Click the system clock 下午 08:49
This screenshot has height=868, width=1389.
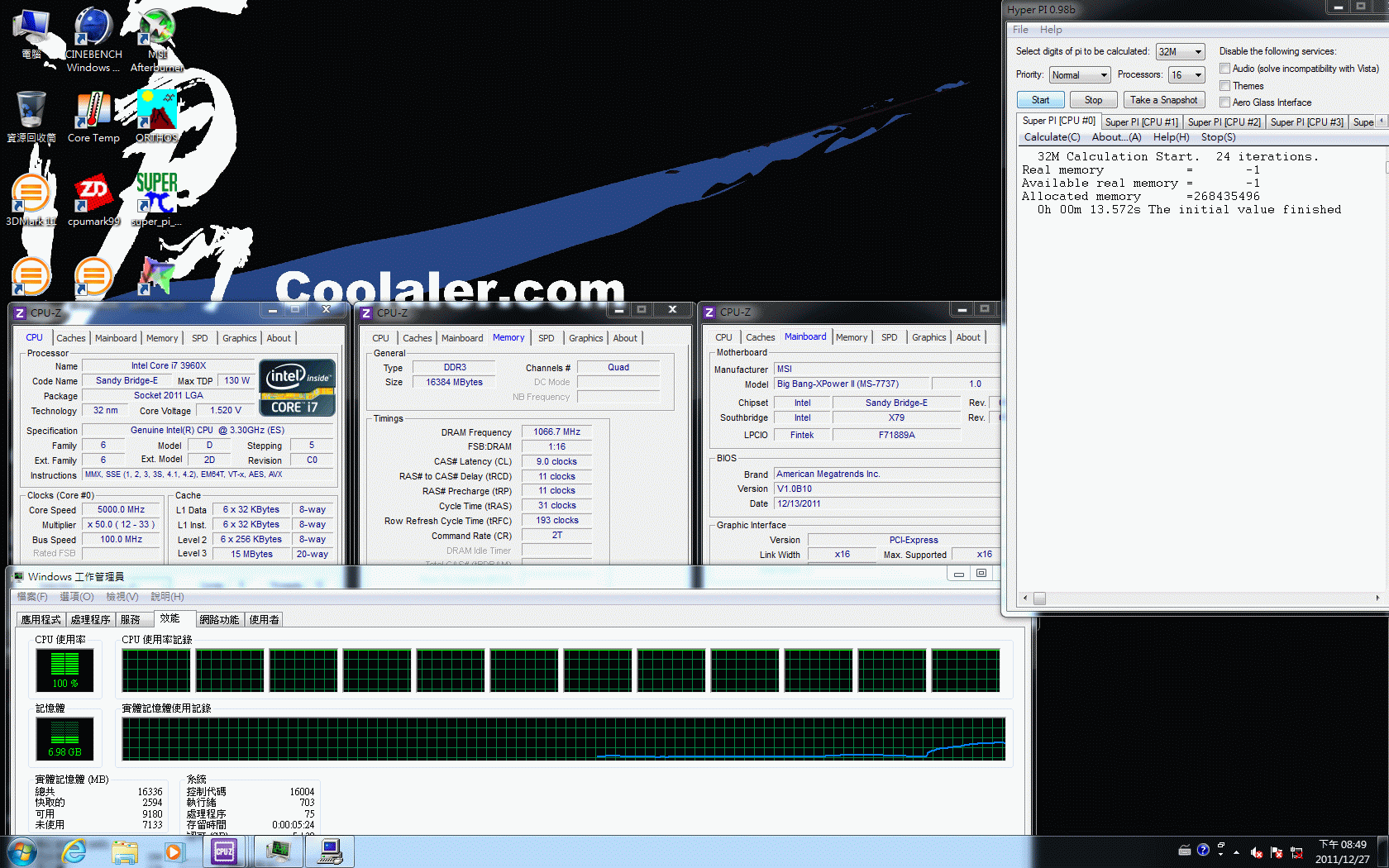click(x=1343, y=844)
